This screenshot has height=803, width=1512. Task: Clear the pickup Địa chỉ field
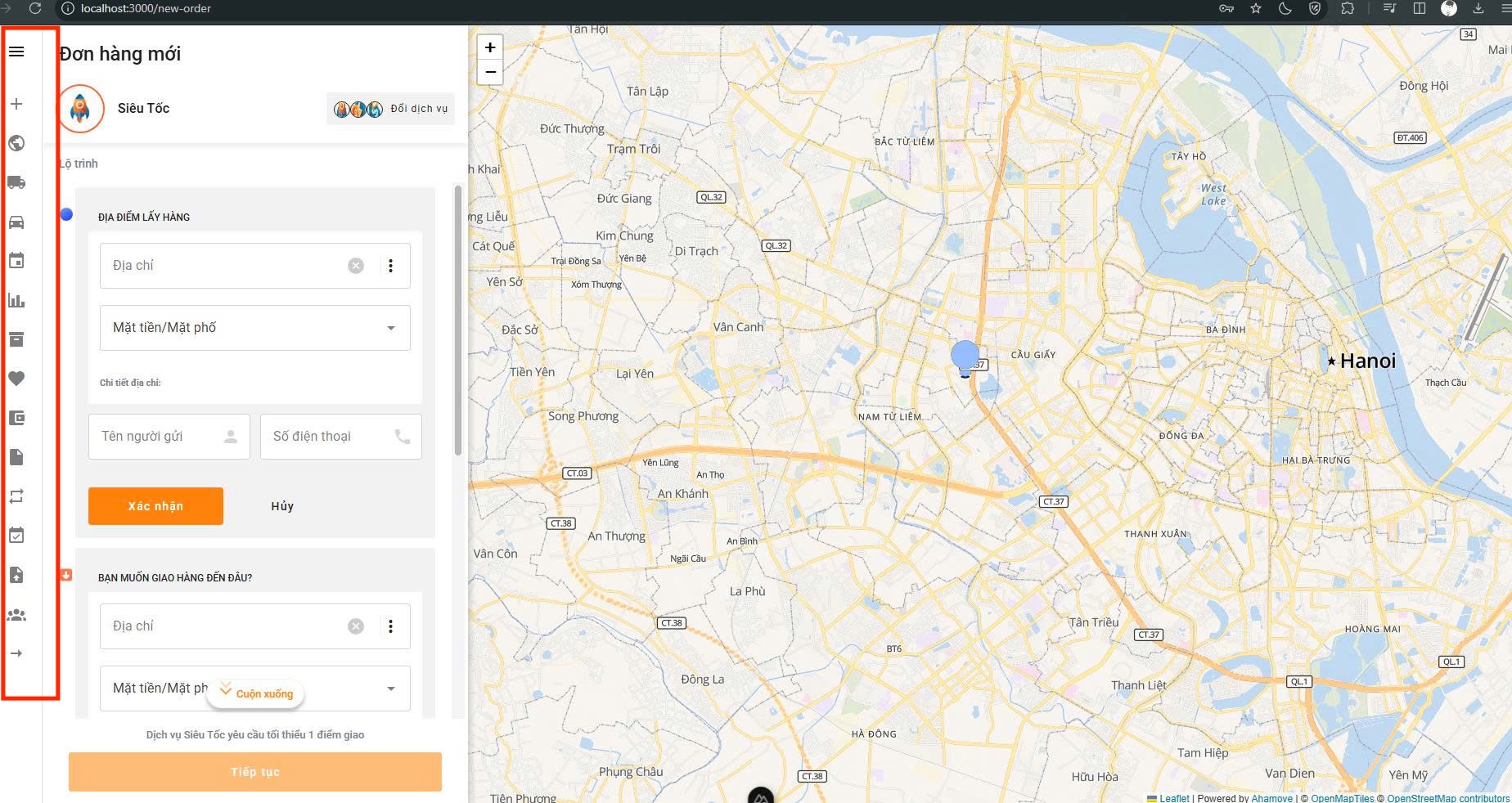(356, 266)
